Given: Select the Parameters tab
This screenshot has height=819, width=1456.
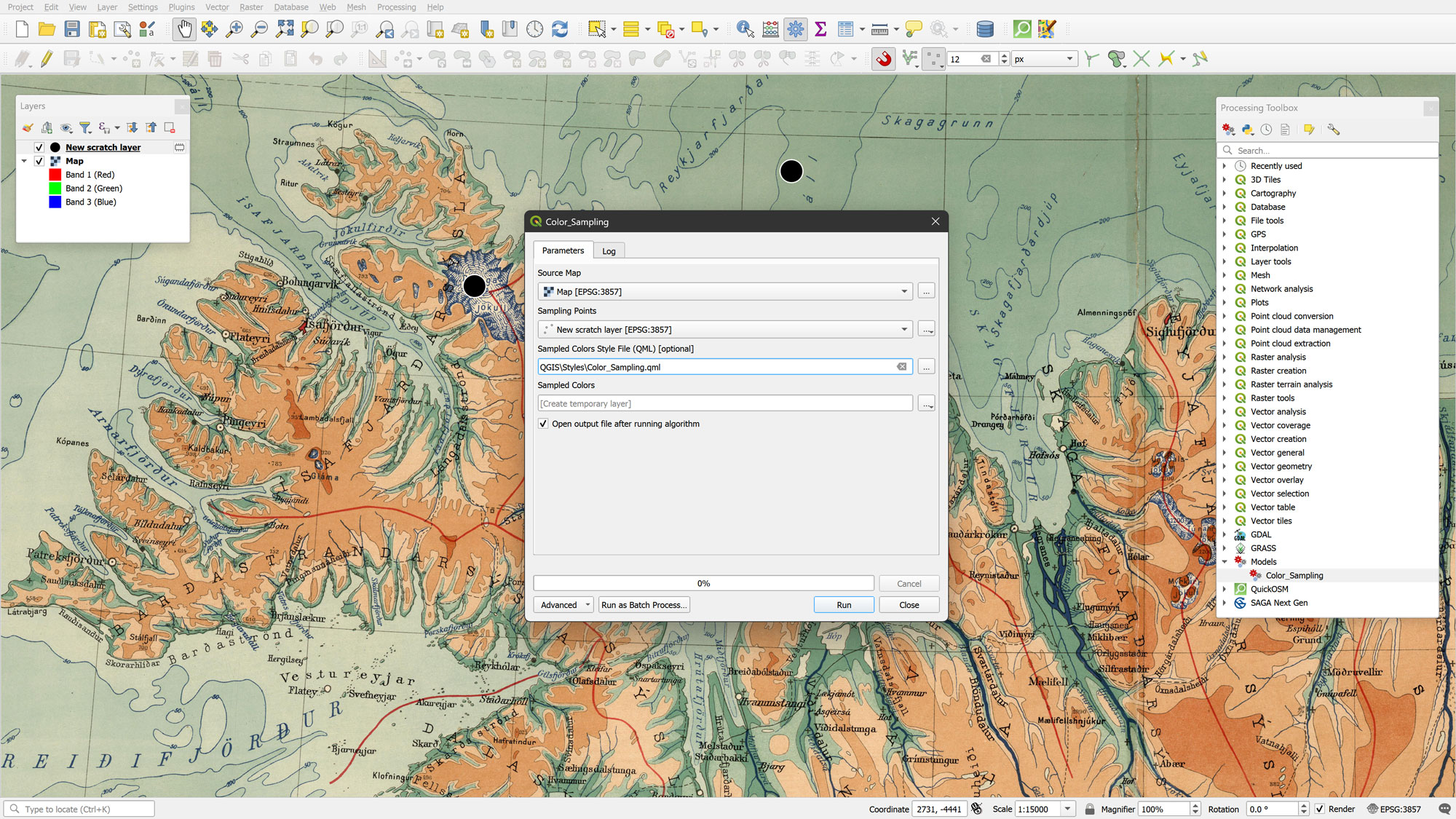Looking at the screenshot, I should click(563, 250).
